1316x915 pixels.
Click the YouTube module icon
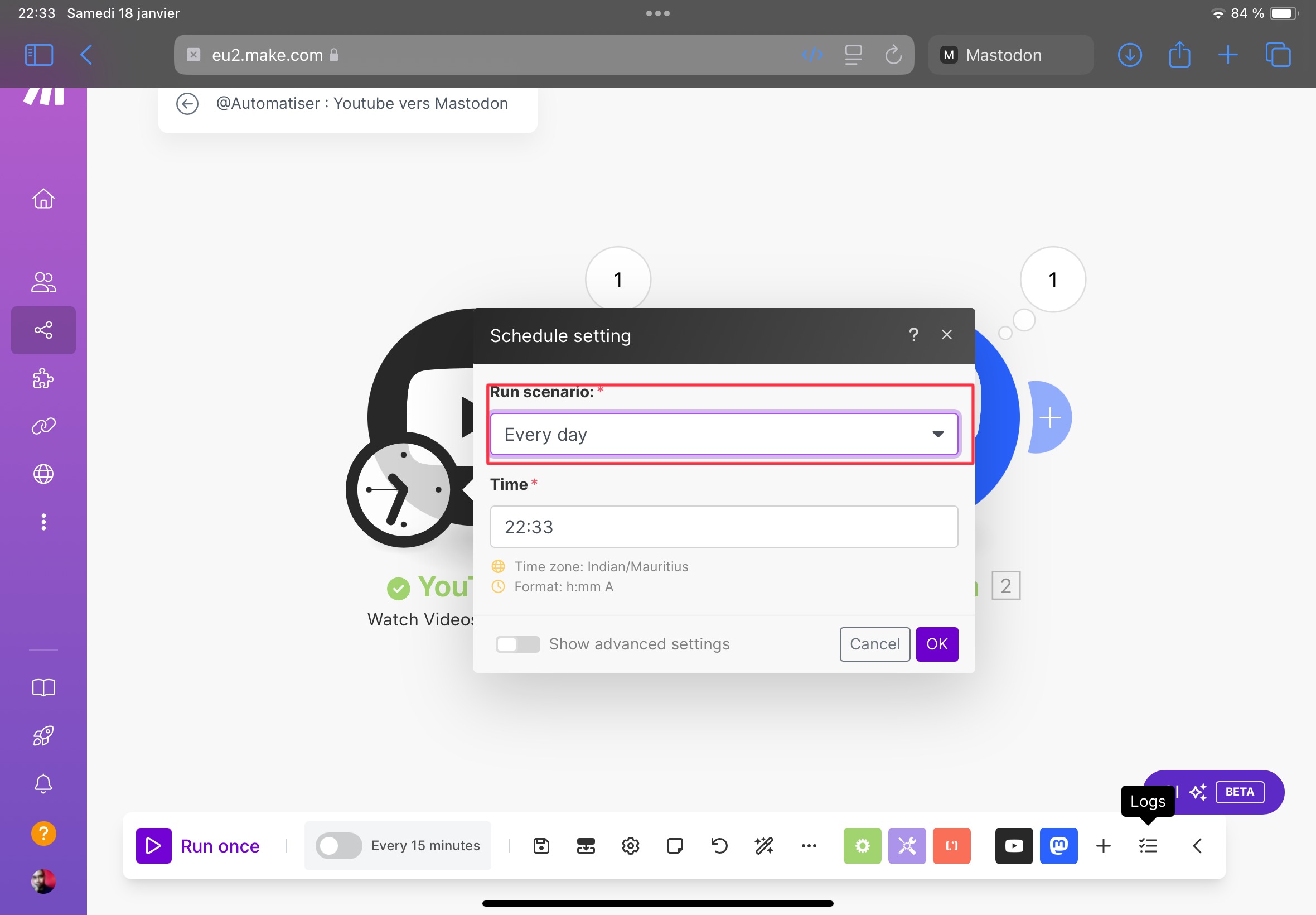pyautogui.click(x=1012, y=845)
